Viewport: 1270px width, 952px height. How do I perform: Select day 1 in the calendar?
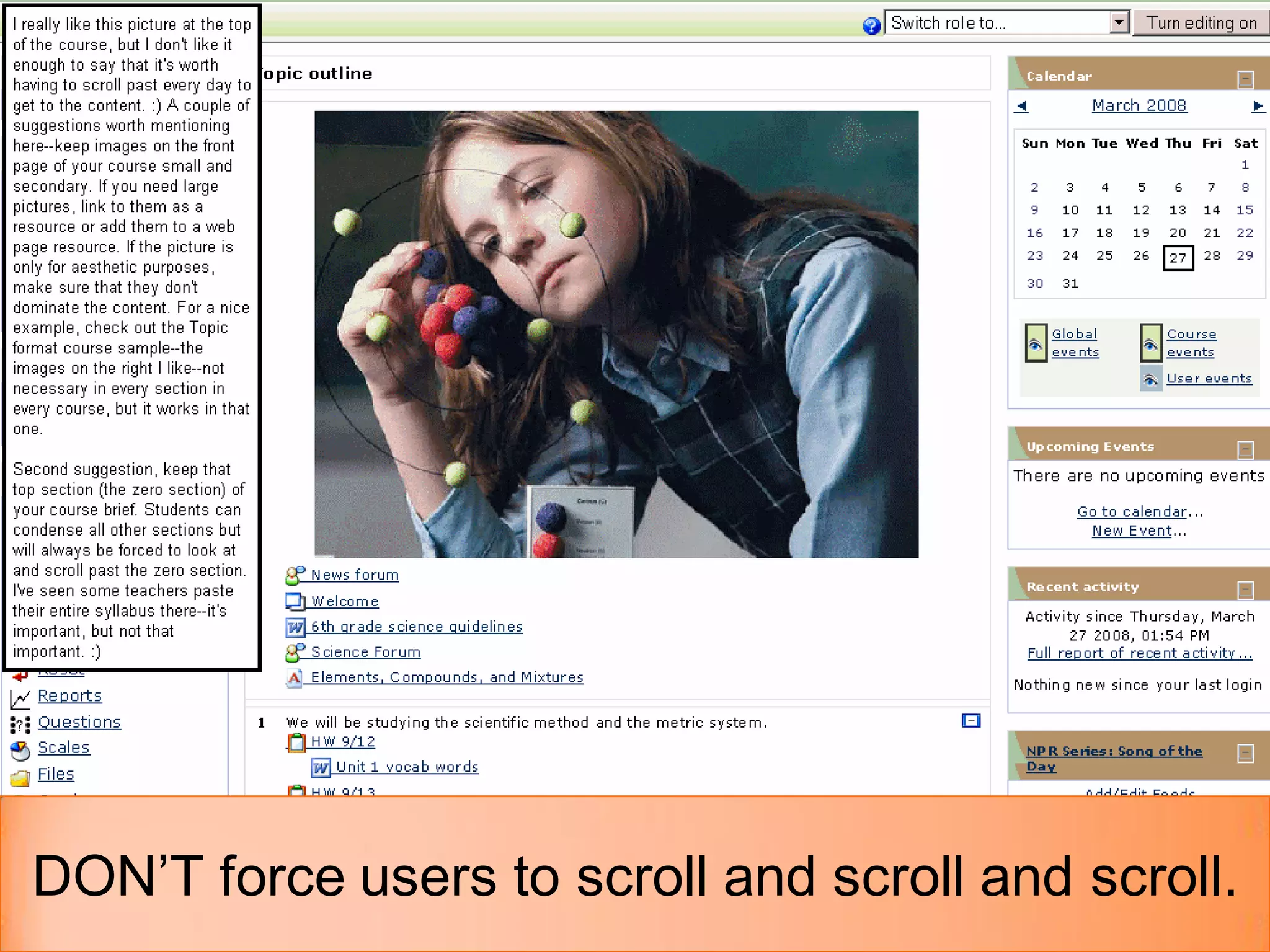(x=1245, y=165)
